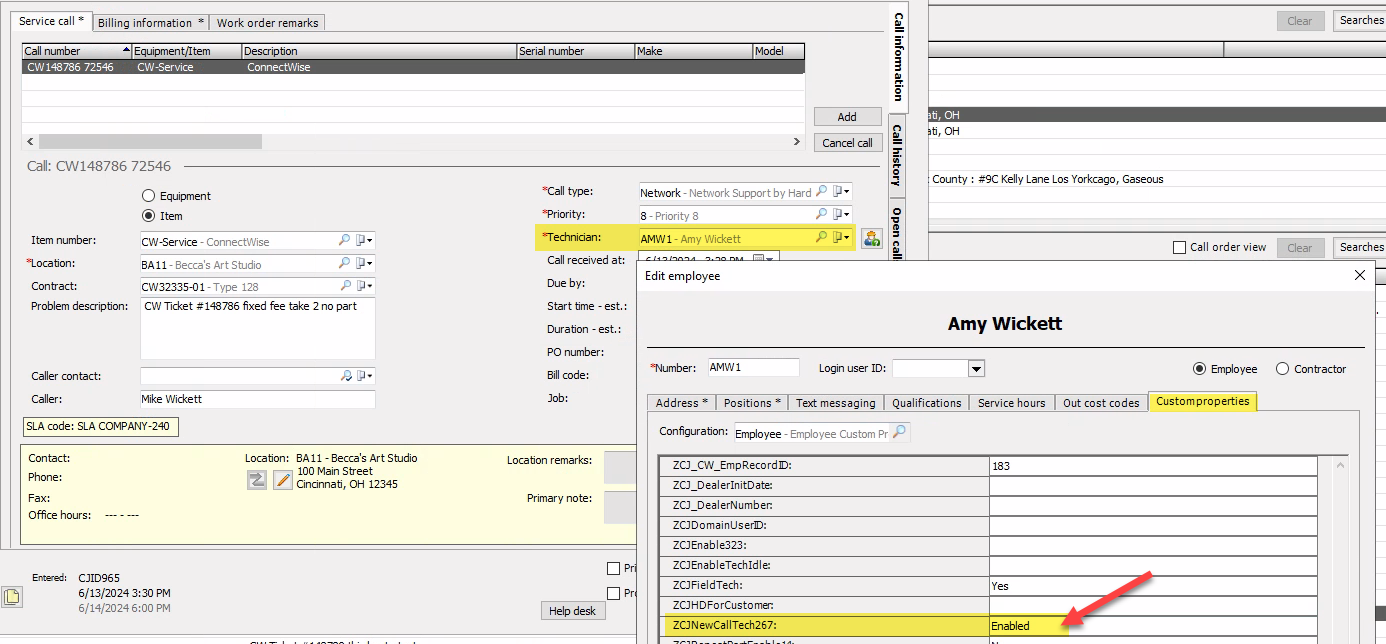Click the Configuration search magnifier in Edit employee

coord(899,432)
